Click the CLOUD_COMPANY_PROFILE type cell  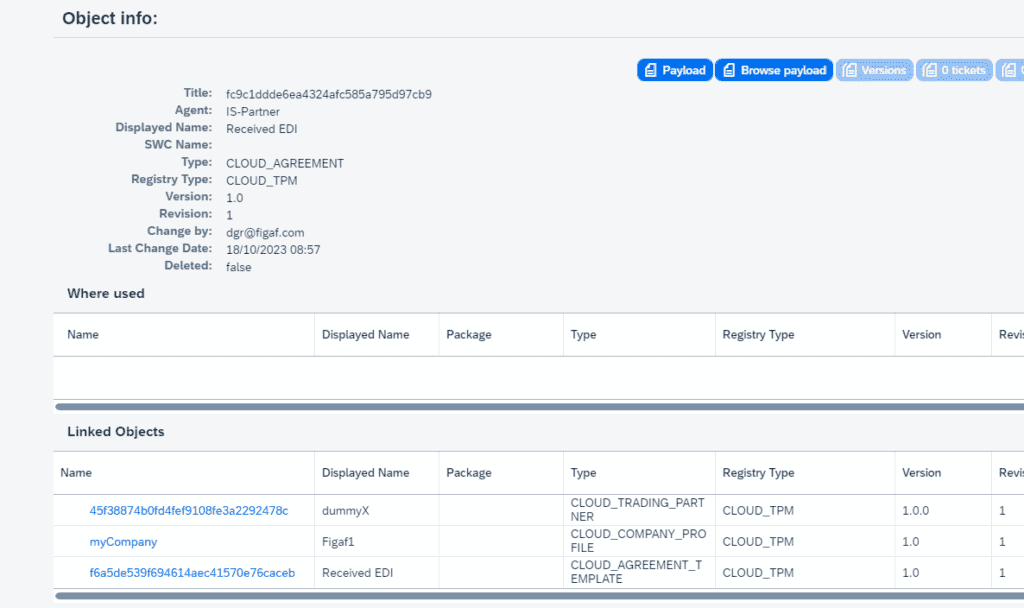coord(638,541)
